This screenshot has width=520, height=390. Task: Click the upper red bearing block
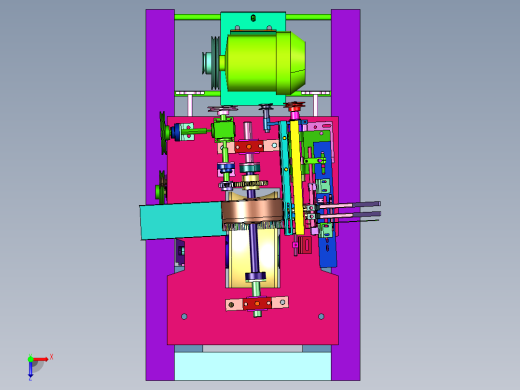click(x=249, y=146)
